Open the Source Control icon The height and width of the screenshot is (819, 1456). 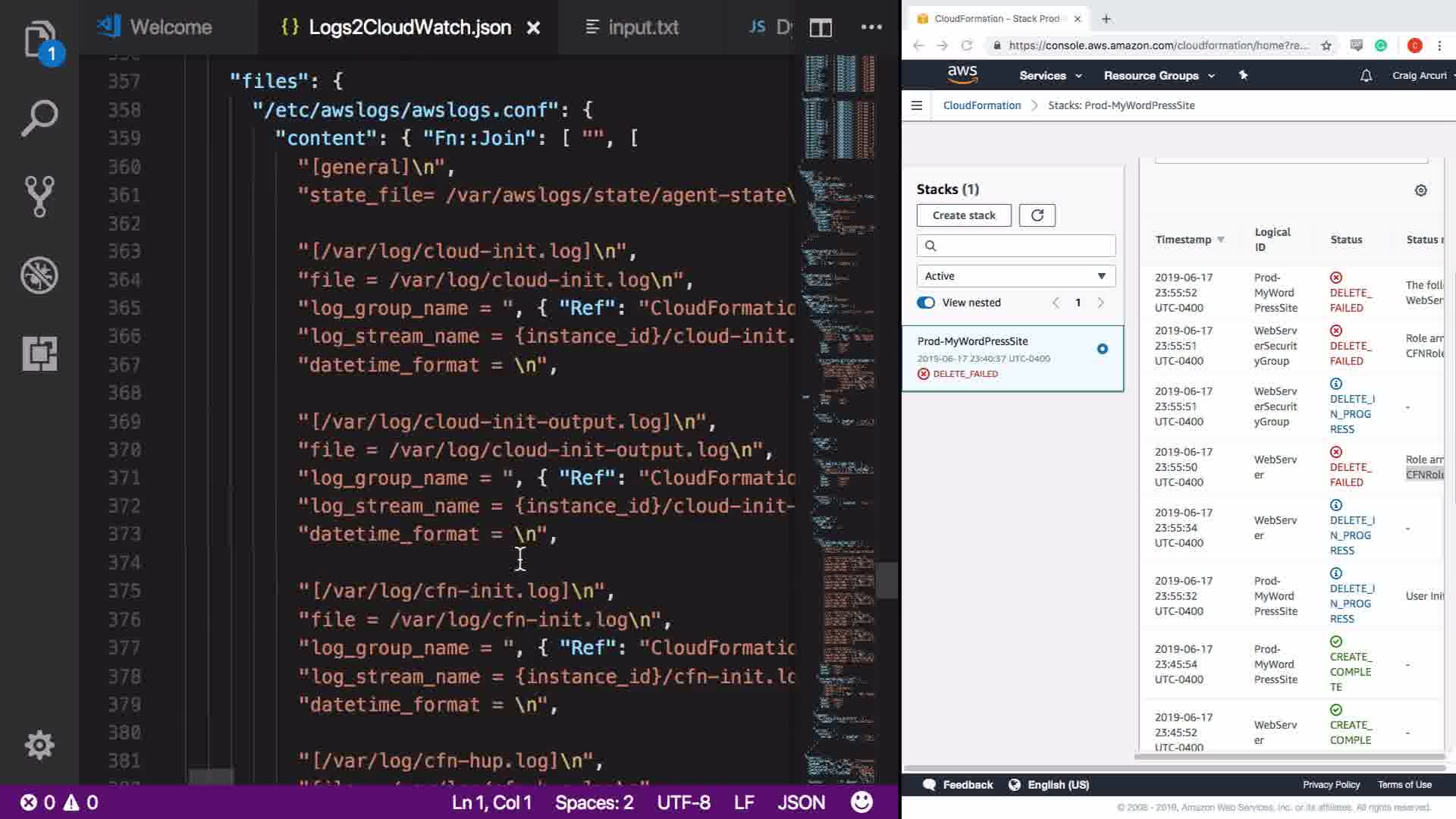click(39, 196)
